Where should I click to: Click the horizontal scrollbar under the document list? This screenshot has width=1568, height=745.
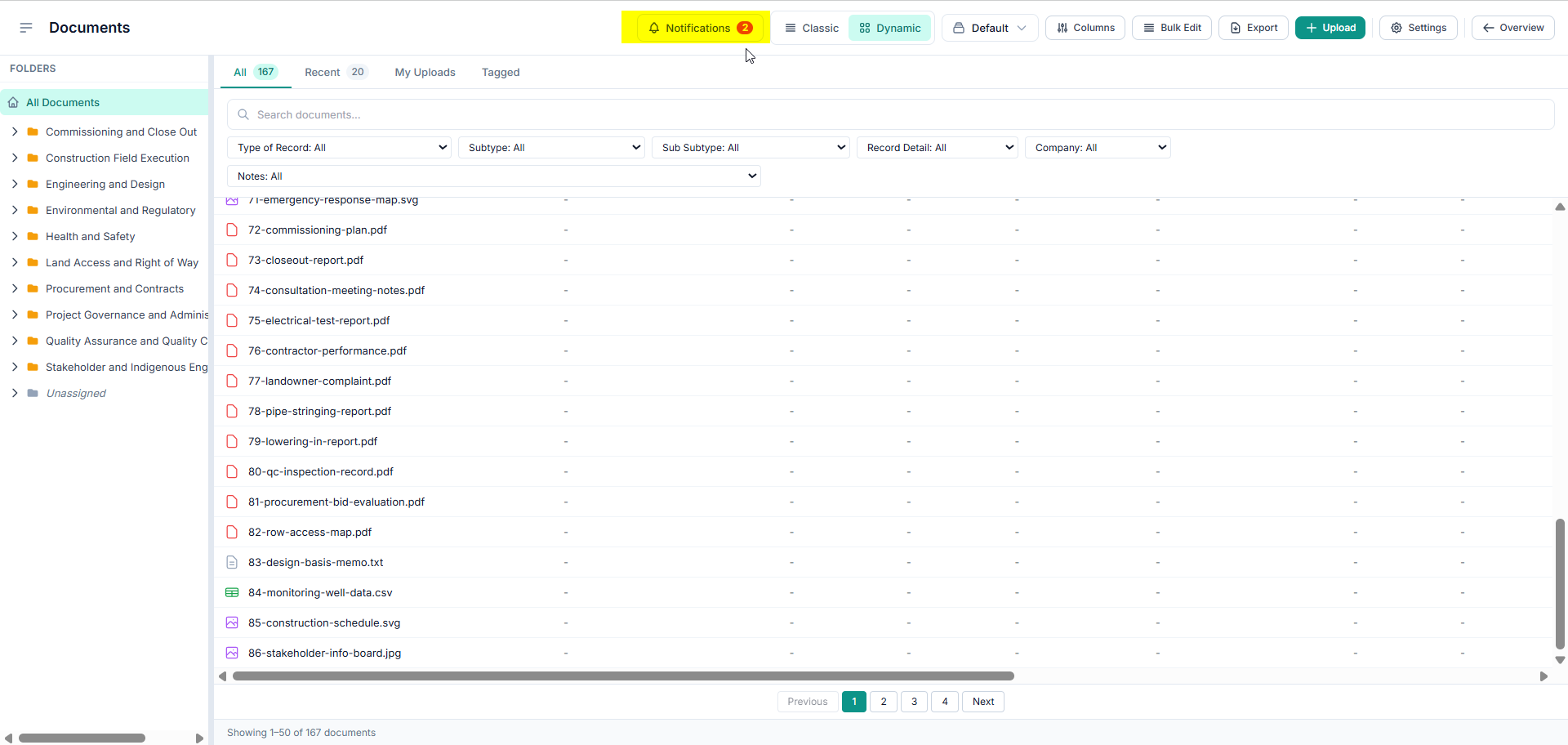pyautogui.click(x=623, y=676)
